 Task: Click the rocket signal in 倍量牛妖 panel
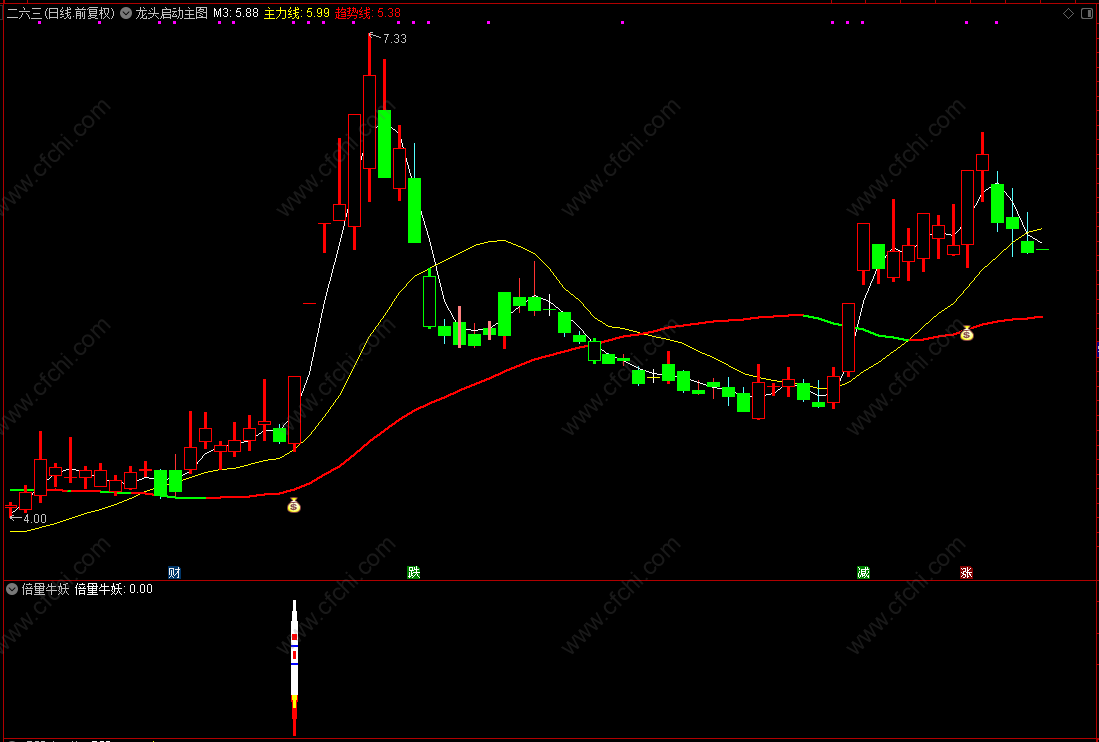point(294,667)
